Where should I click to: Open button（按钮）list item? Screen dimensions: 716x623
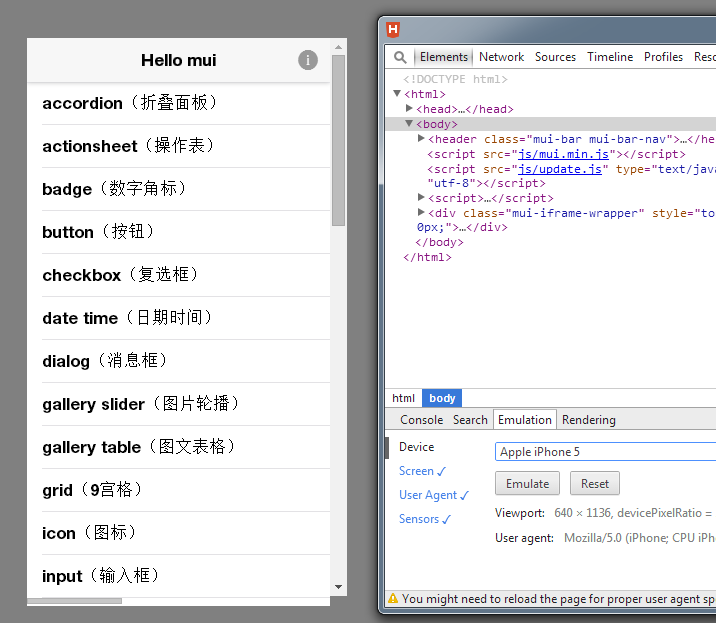[x=179, y=232]
